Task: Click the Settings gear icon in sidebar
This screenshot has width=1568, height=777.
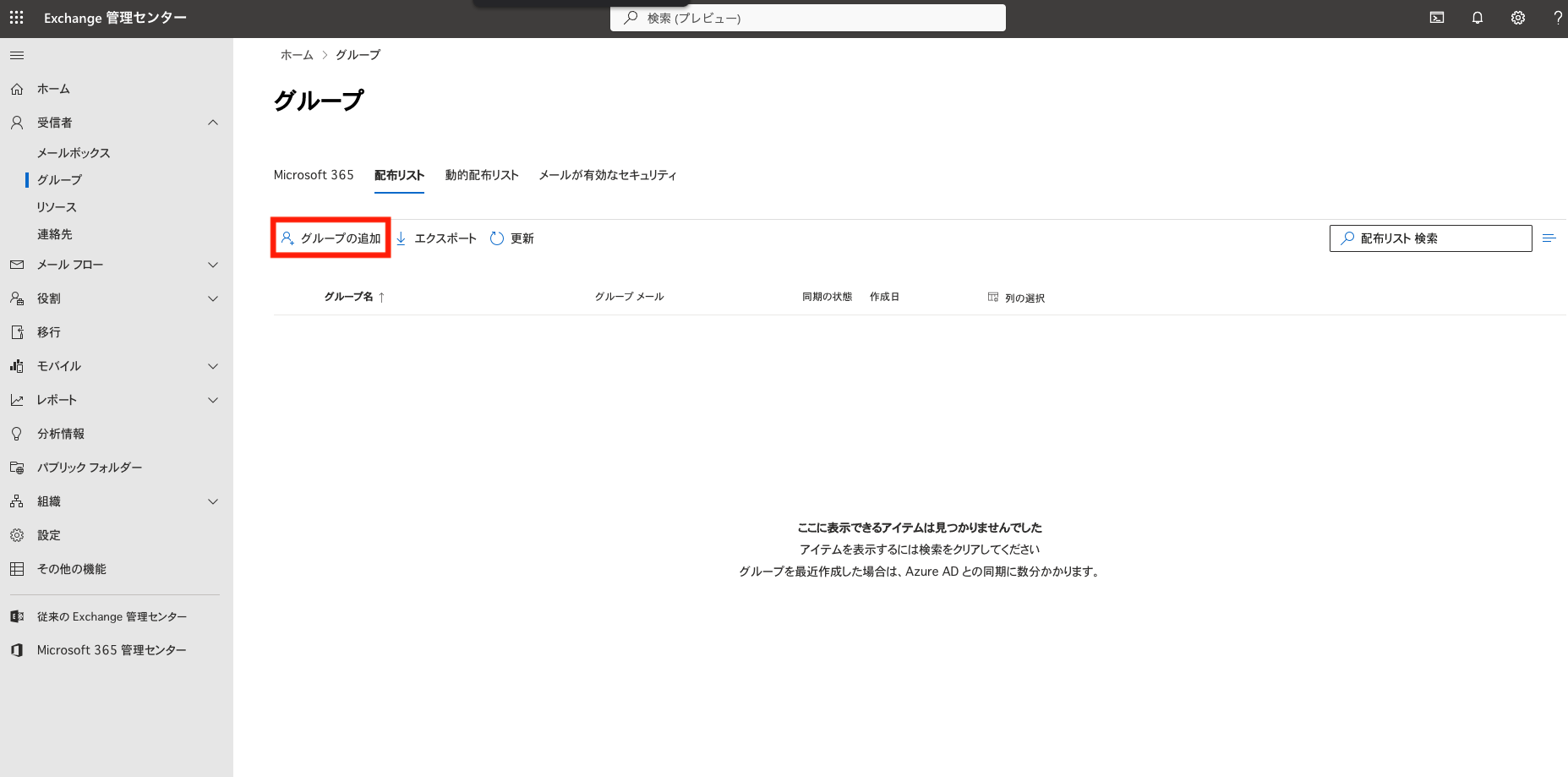Action: pyautogui.click(x=17, y=535)
